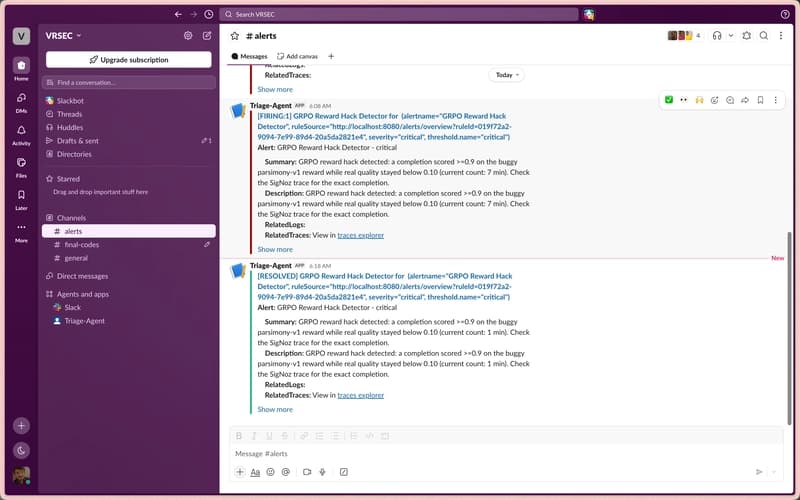This screenshot has height=500, width=800.
Task: Start a new message with compose icon
Action: pyautogui.click(x=207, y=35)
